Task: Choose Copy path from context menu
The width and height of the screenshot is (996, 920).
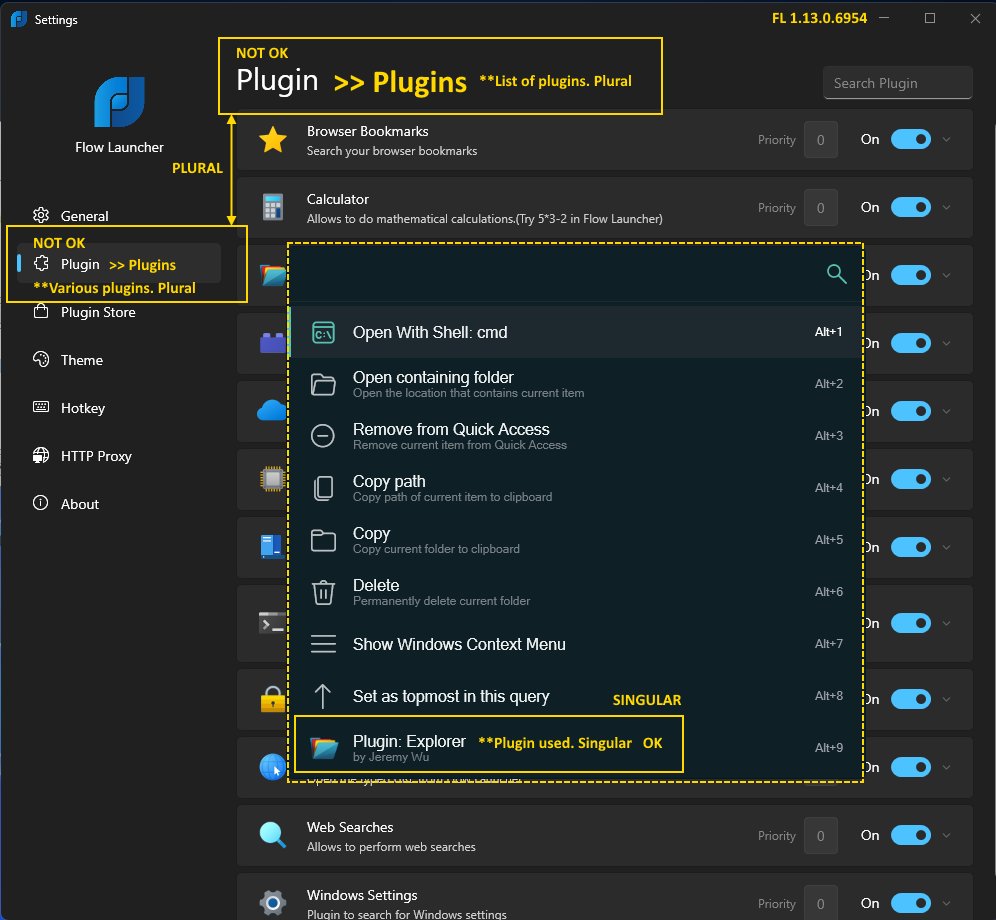Action: click(x=575, y=489)
